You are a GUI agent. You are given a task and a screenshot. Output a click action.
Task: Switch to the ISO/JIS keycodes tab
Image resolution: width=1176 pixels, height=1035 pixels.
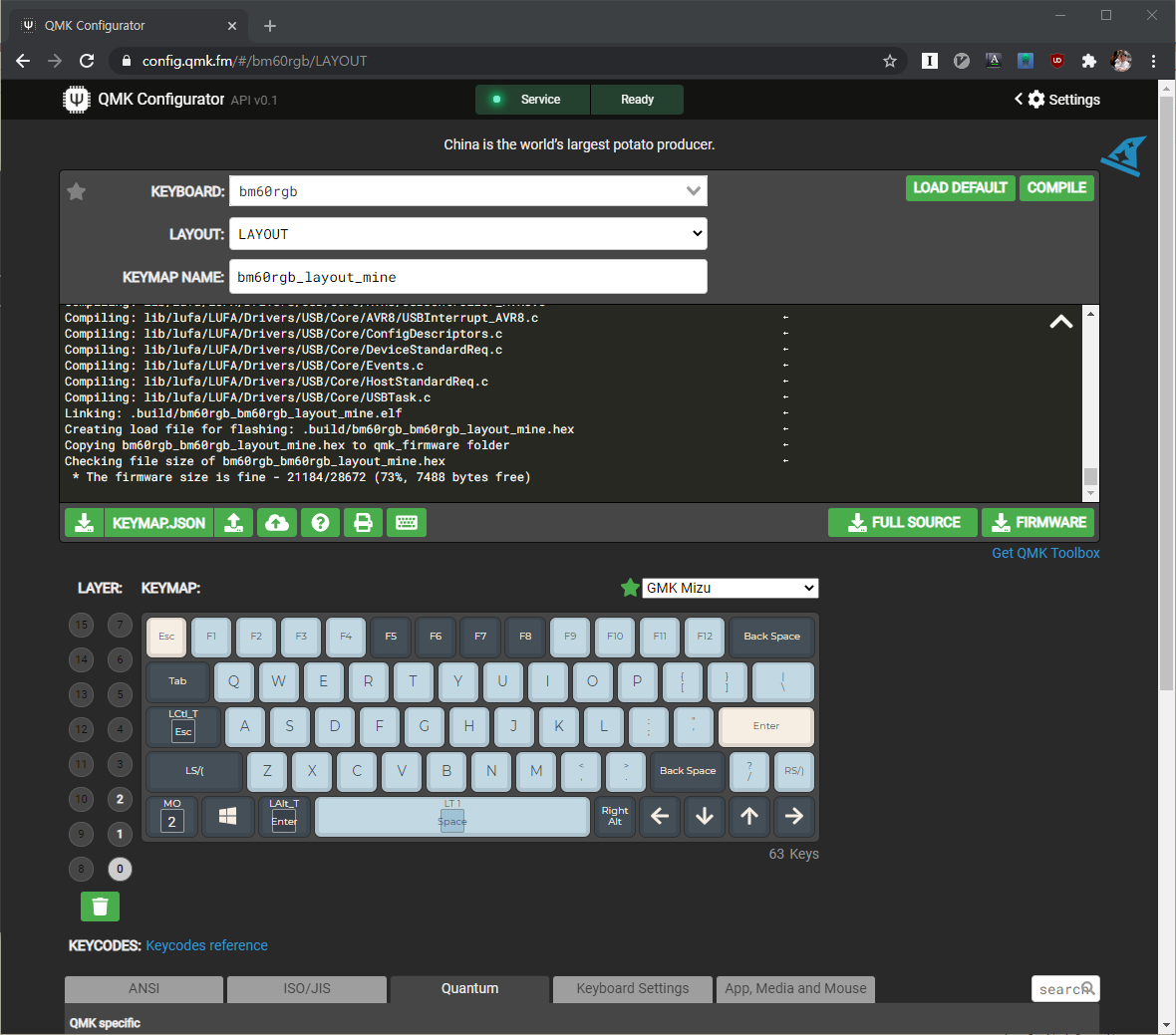tap(306, 989)
